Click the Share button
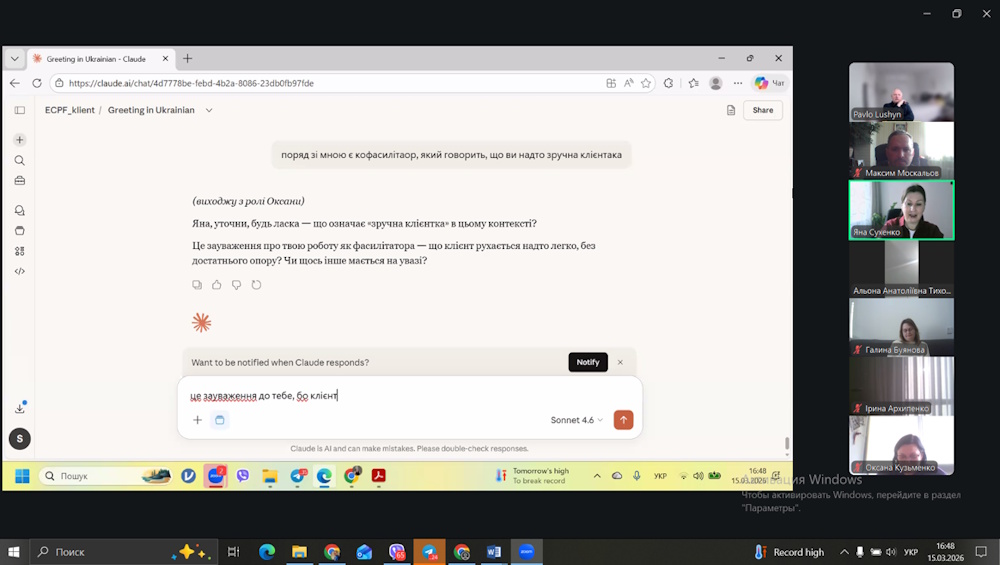 tap(763, 110)
